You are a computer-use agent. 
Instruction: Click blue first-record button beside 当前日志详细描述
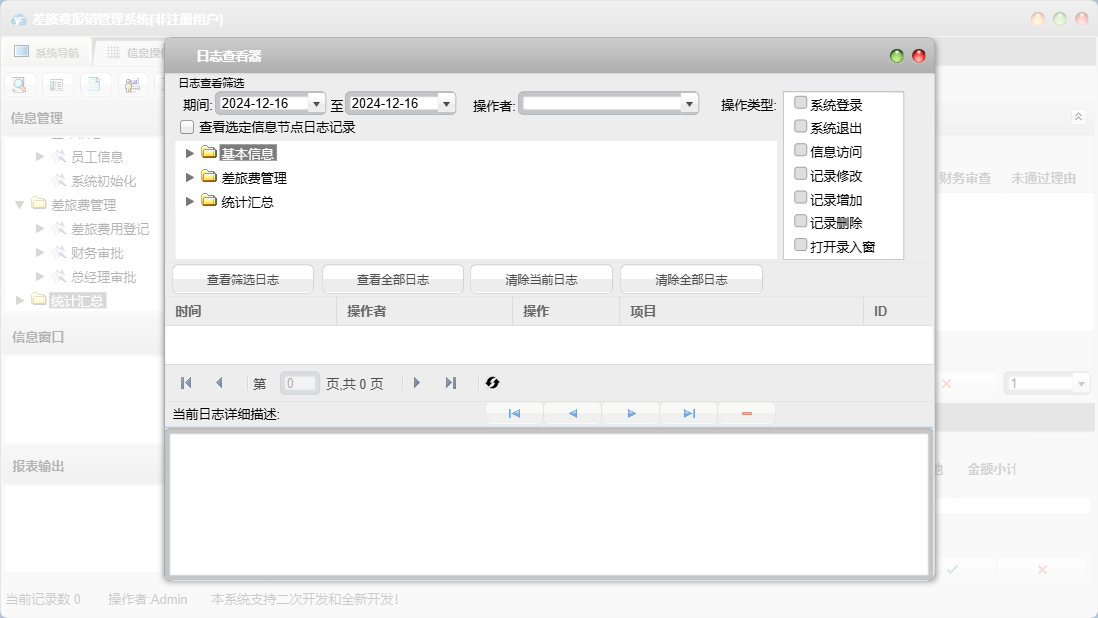click(514, 414)
